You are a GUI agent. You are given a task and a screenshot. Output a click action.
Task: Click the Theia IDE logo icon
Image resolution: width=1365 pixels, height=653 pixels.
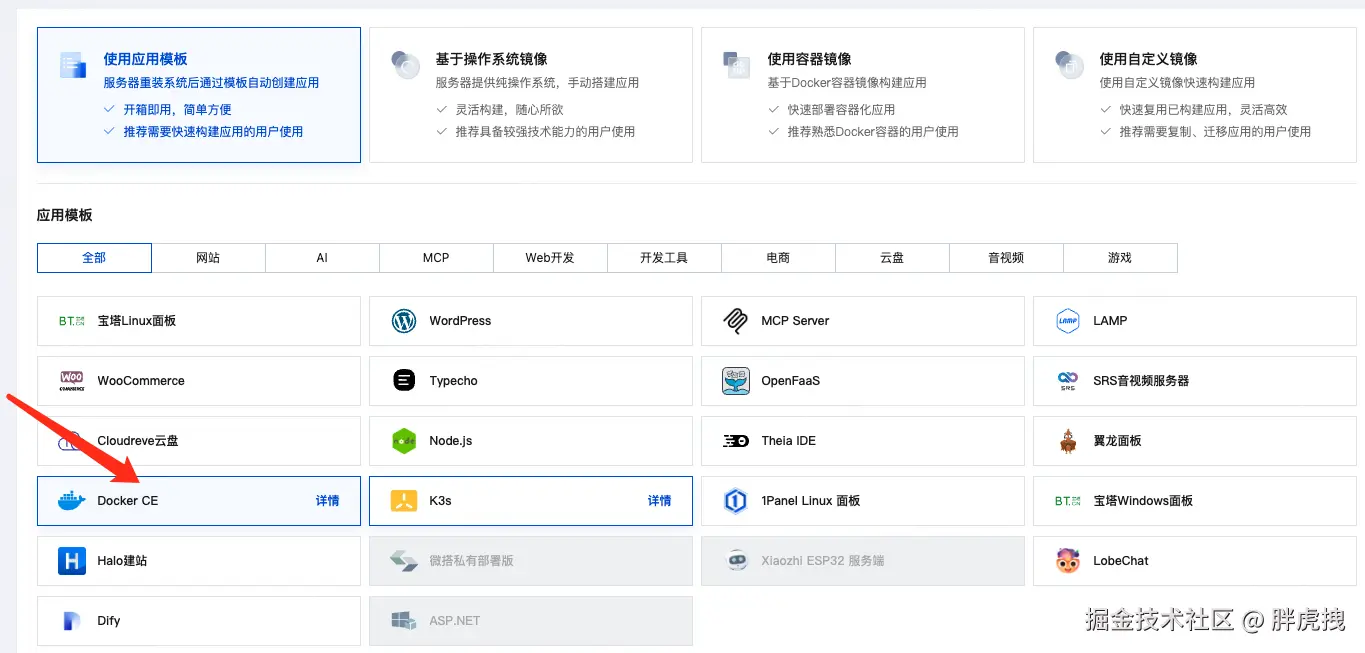[736, 441]
